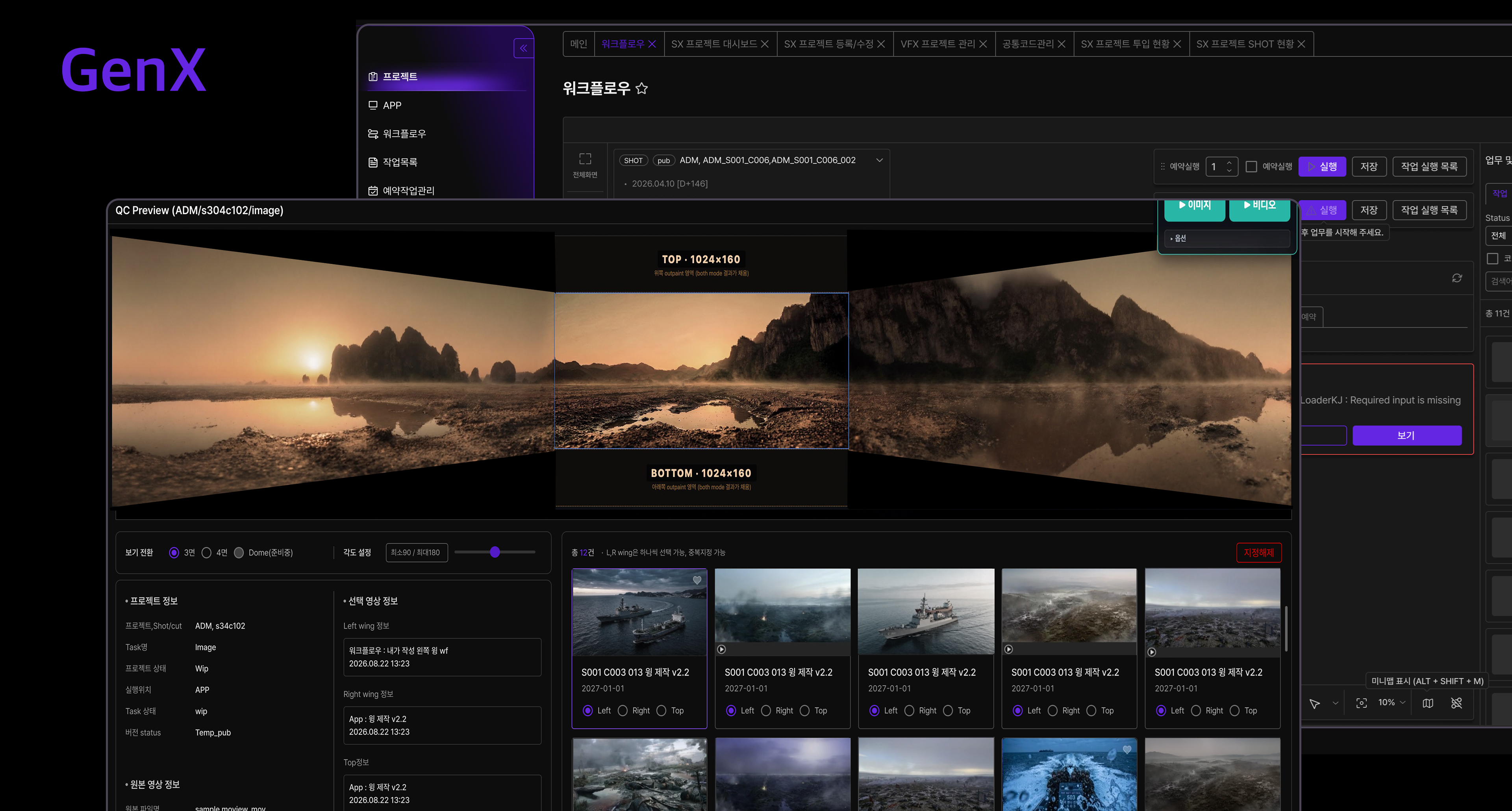Expand the SHOT pub selection dropdown
This screenshot has width=1512, height=811.
[x=879, y=160]
